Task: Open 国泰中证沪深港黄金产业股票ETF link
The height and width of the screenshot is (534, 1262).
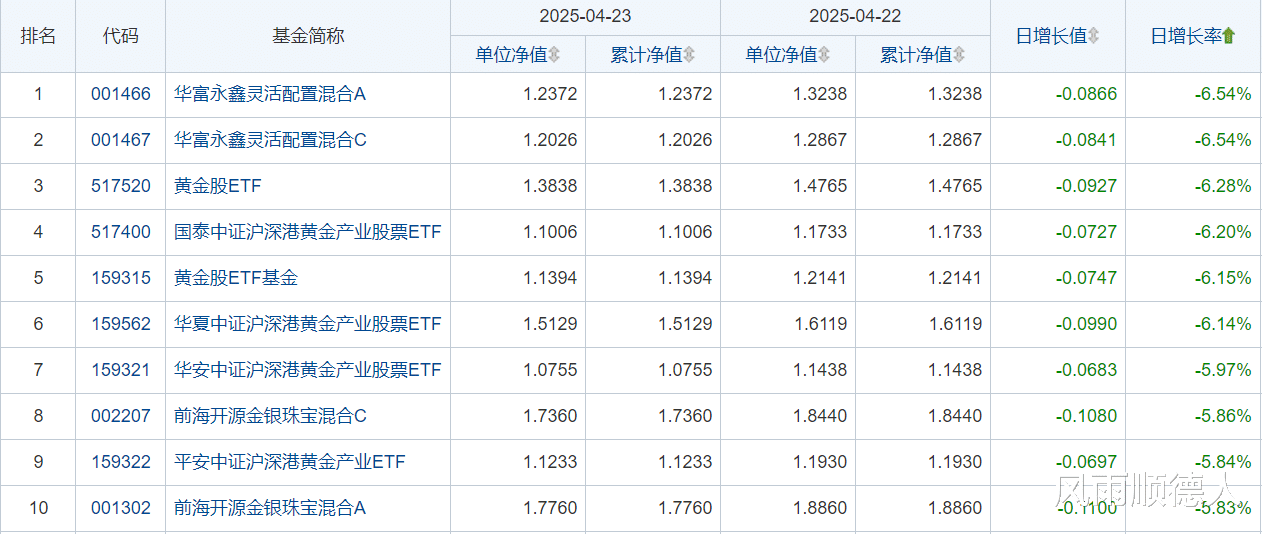Action: (x=308, y=232)
